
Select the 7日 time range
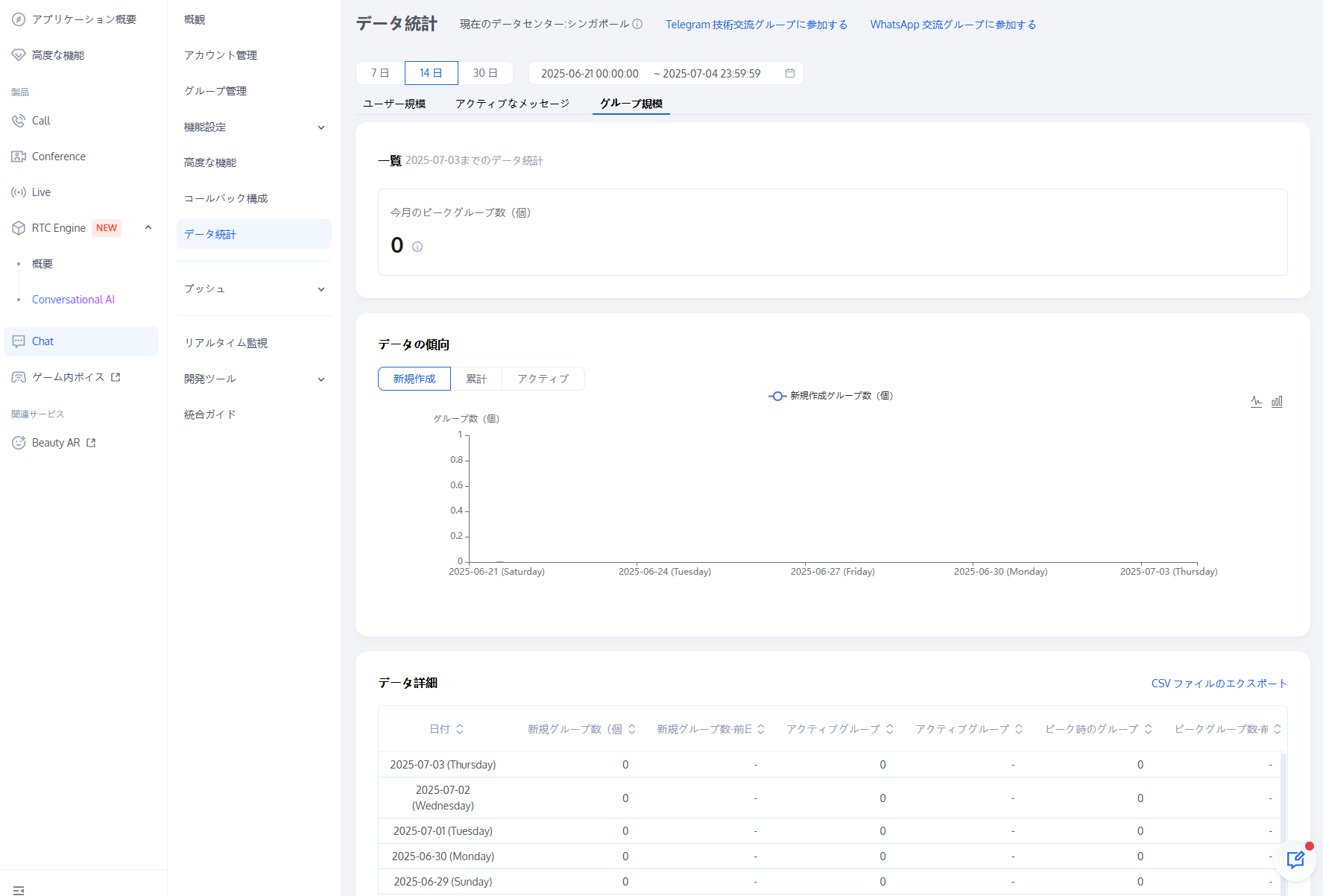[380, 73]
